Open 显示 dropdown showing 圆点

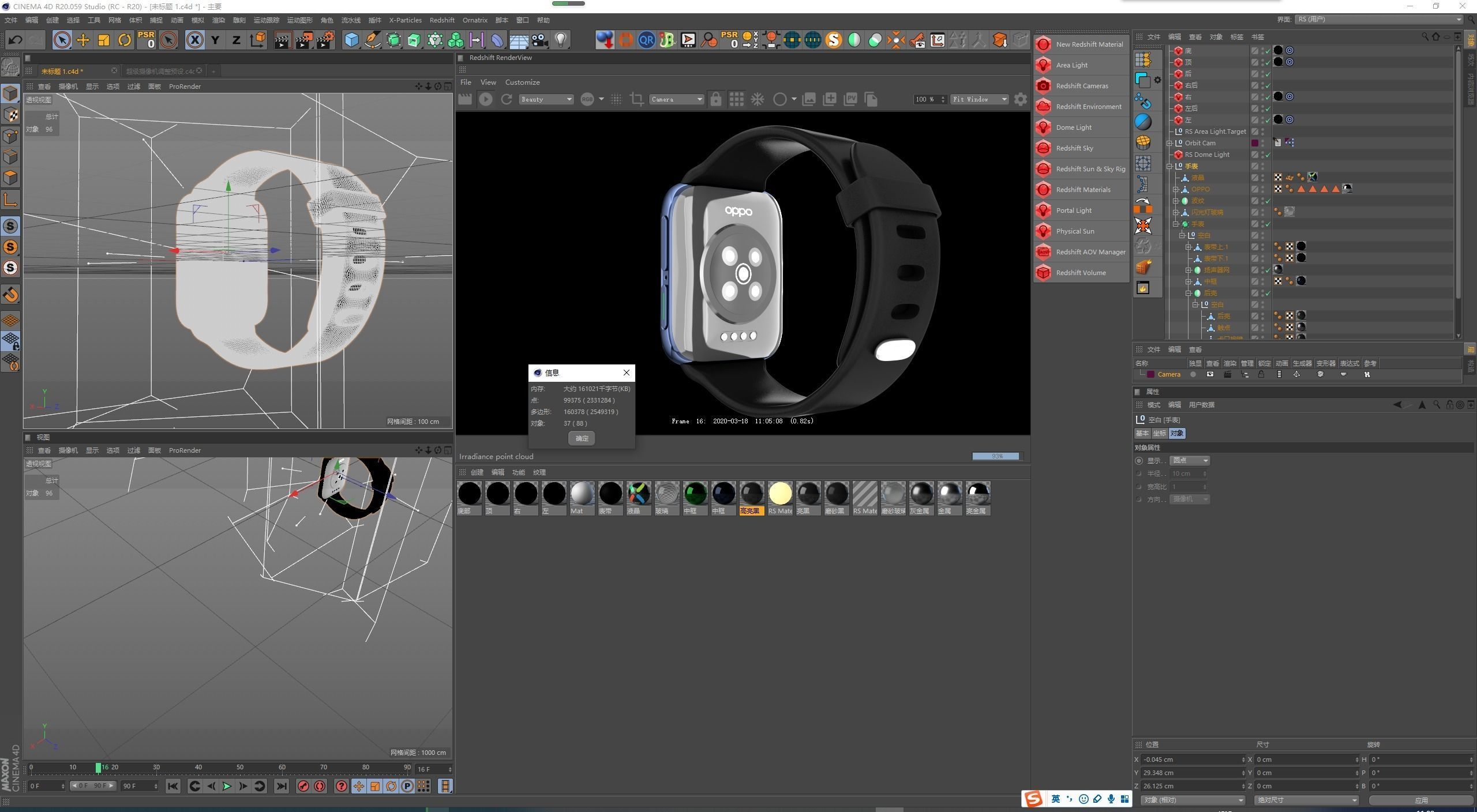(1190, 460)
